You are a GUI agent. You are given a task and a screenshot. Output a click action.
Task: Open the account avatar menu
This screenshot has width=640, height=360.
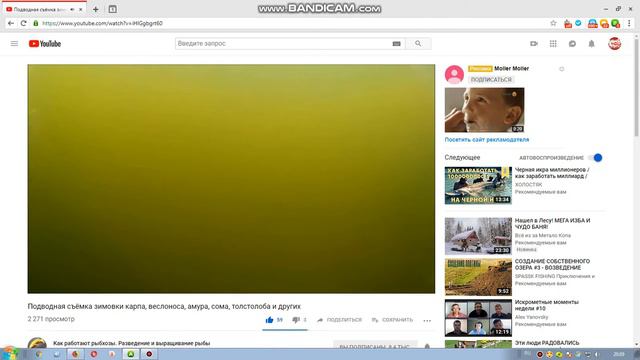coord(615,43)
